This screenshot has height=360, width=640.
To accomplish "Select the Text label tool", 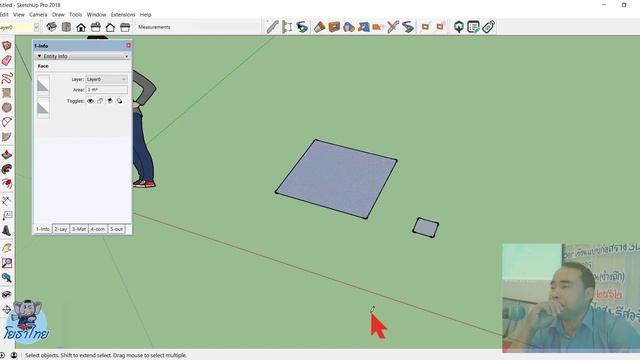I will pyautogui.click(x=7, y=215).
